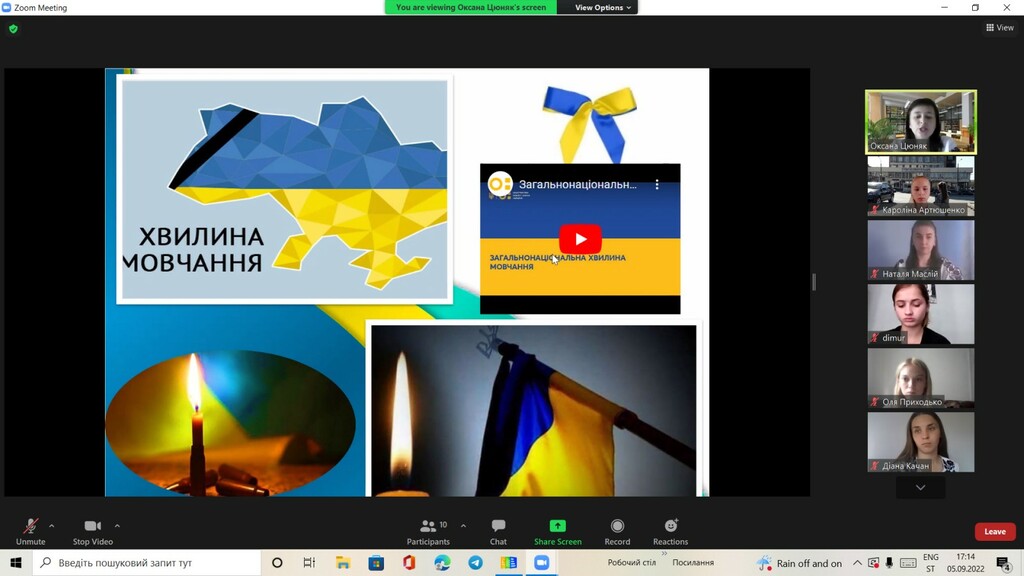Viewport: 1024px width, 576px height.
Task: Open the View Options dropdown
Action: [603, 8]
